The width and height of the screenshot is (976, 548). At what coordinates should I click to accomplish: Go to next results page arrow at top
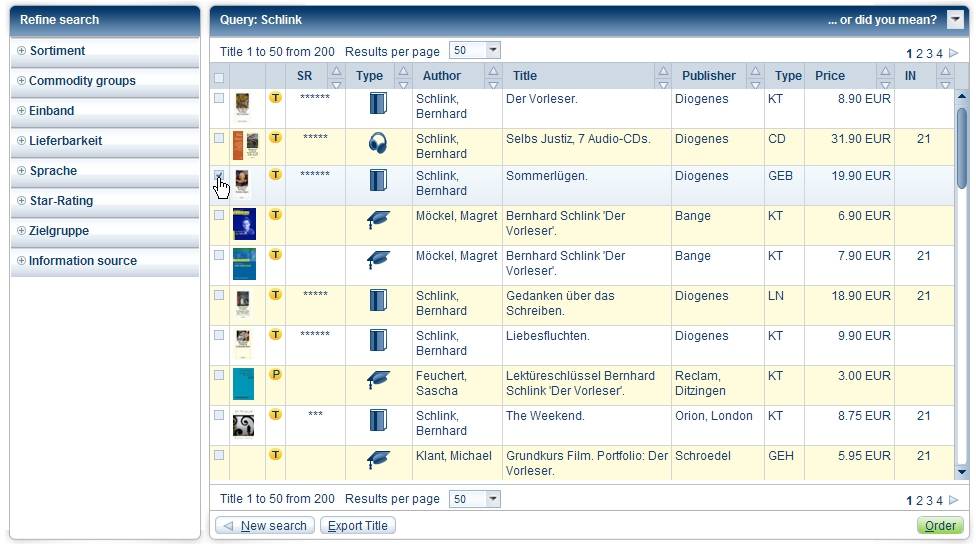click(954, 53)
